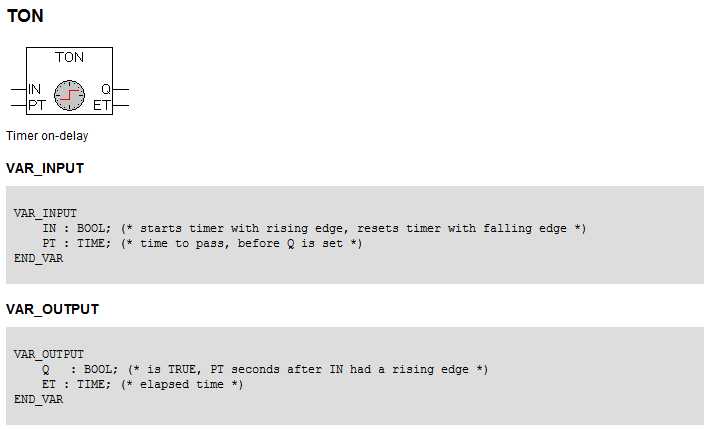Click the Q : BOOL declaration line
Image resolution: width=716 pixels, height=429 pixels.
click(265, 370)
